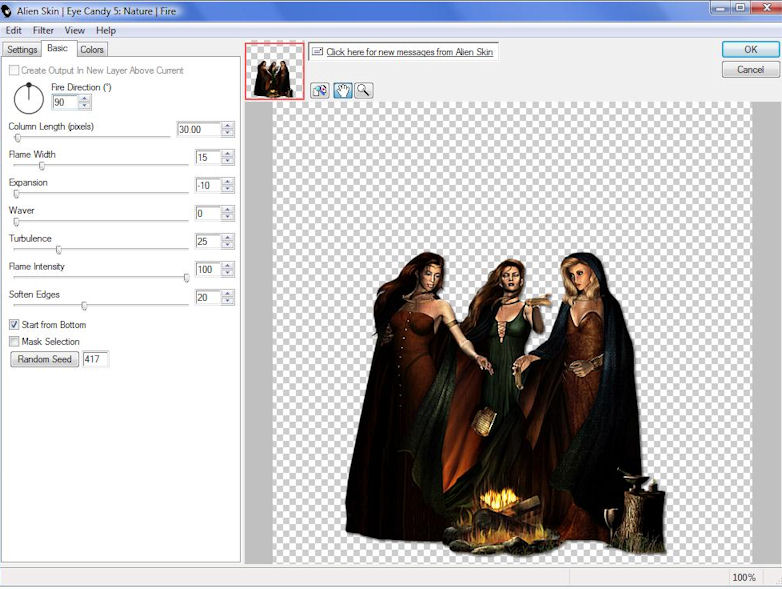Confirm with the OK button
This screenshot has width=782, height=589.
tap(751, 49)
